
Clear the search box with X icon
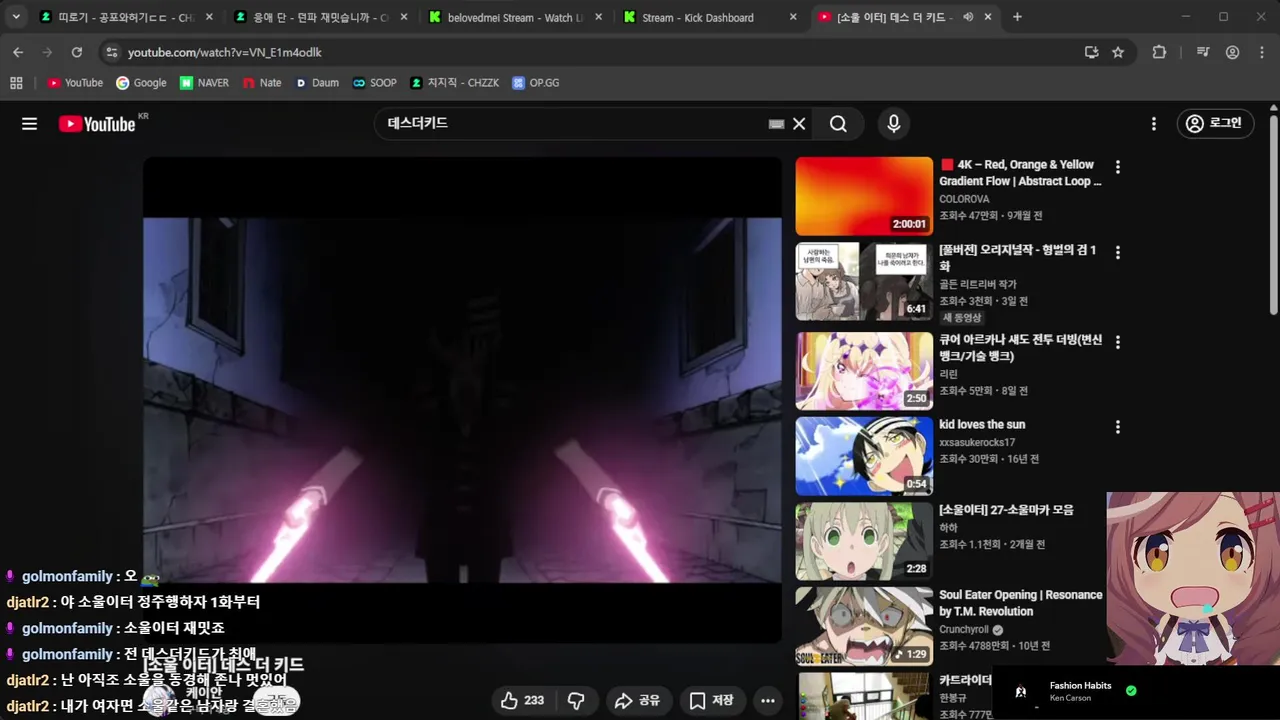pos(799,124)
